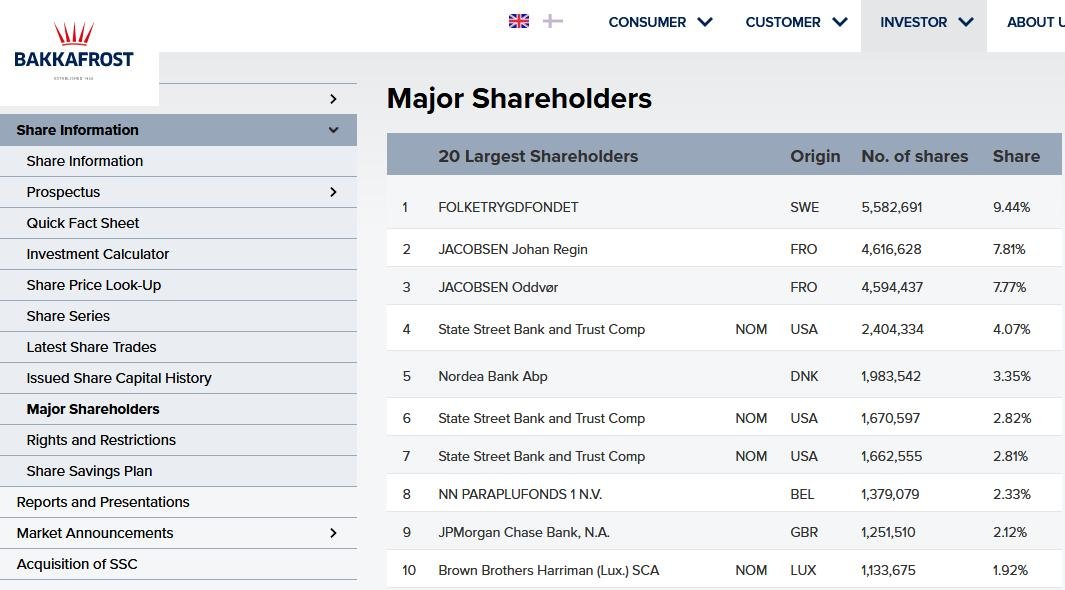Expand the Market Announcements arrow
This screenshot has height=590, width=1065.
click(334, 533)
